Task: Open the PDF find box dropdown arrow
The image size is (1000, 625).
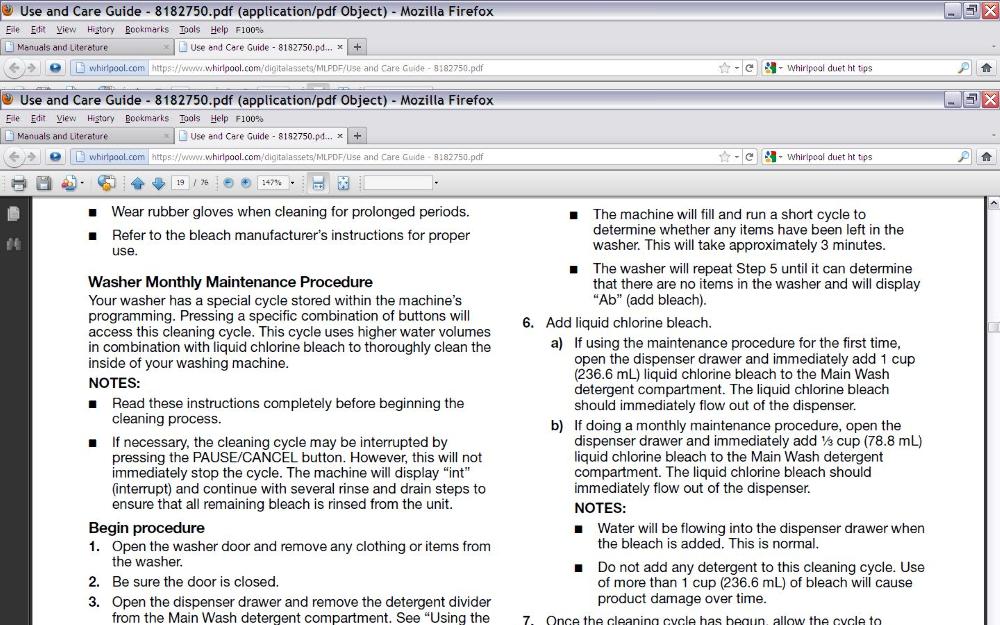Action: tap(436, 183)
